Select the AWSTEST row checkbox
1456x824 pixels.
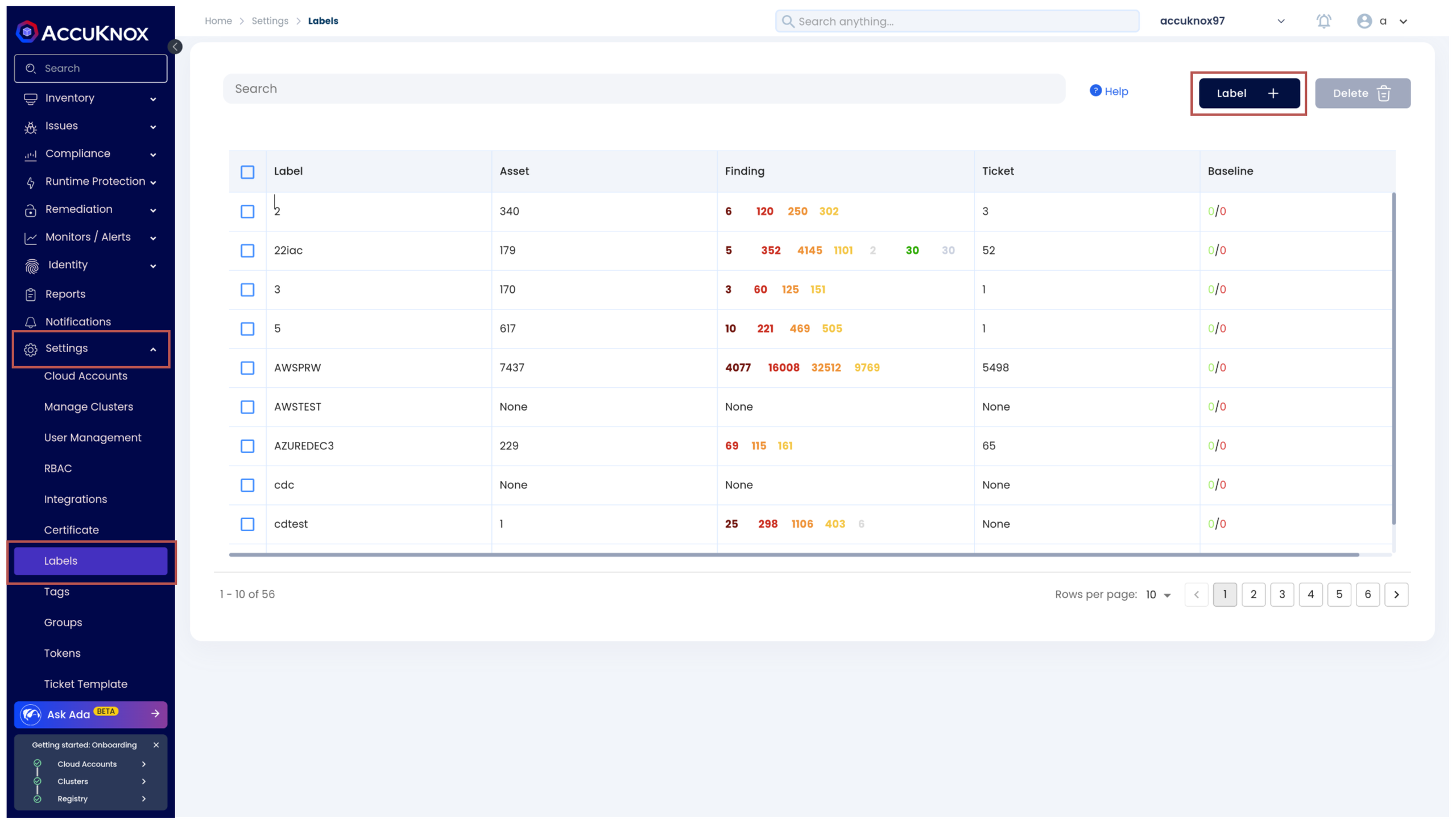point(247,407)
